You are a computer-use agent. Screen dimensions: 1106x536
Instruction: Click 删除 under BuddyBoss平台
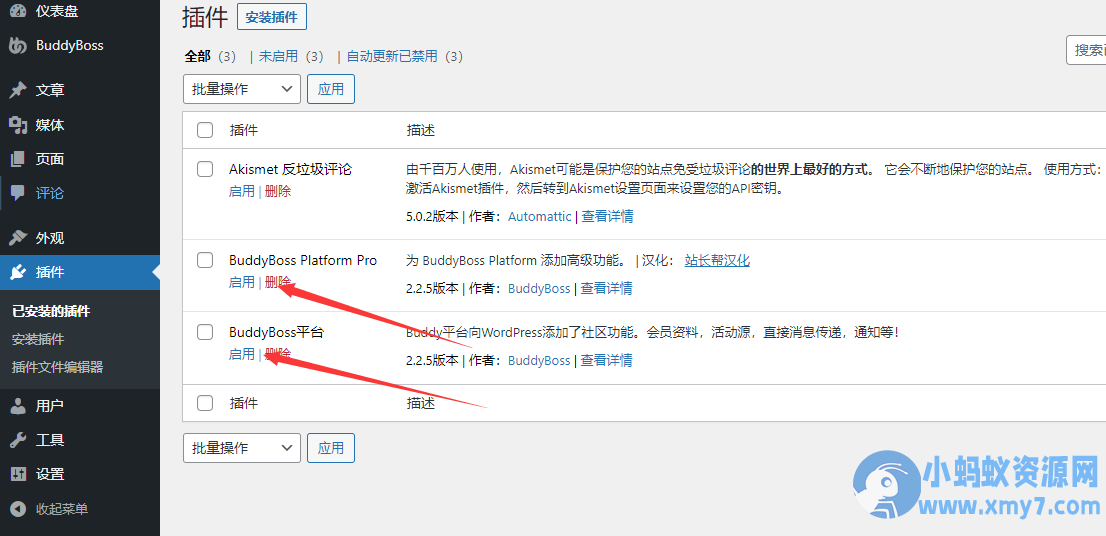(278, 354)
